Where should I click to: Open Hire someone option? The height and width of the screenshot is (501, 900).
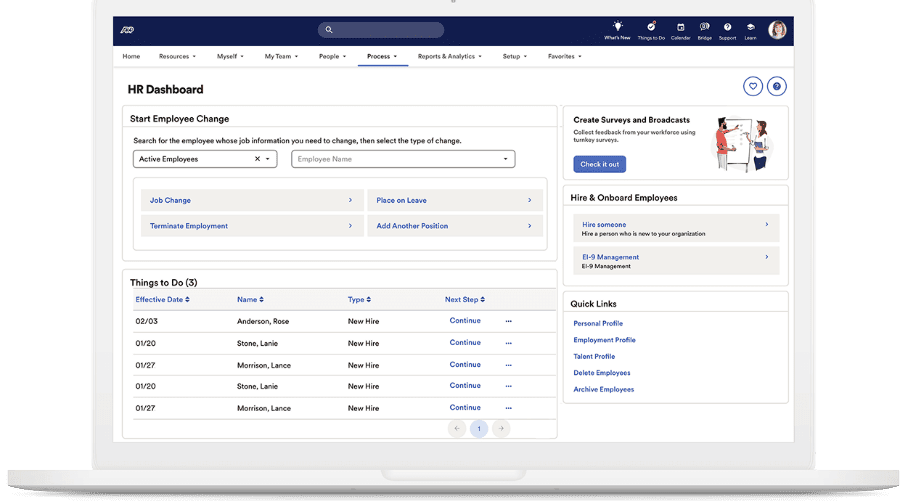coord(676,228)
